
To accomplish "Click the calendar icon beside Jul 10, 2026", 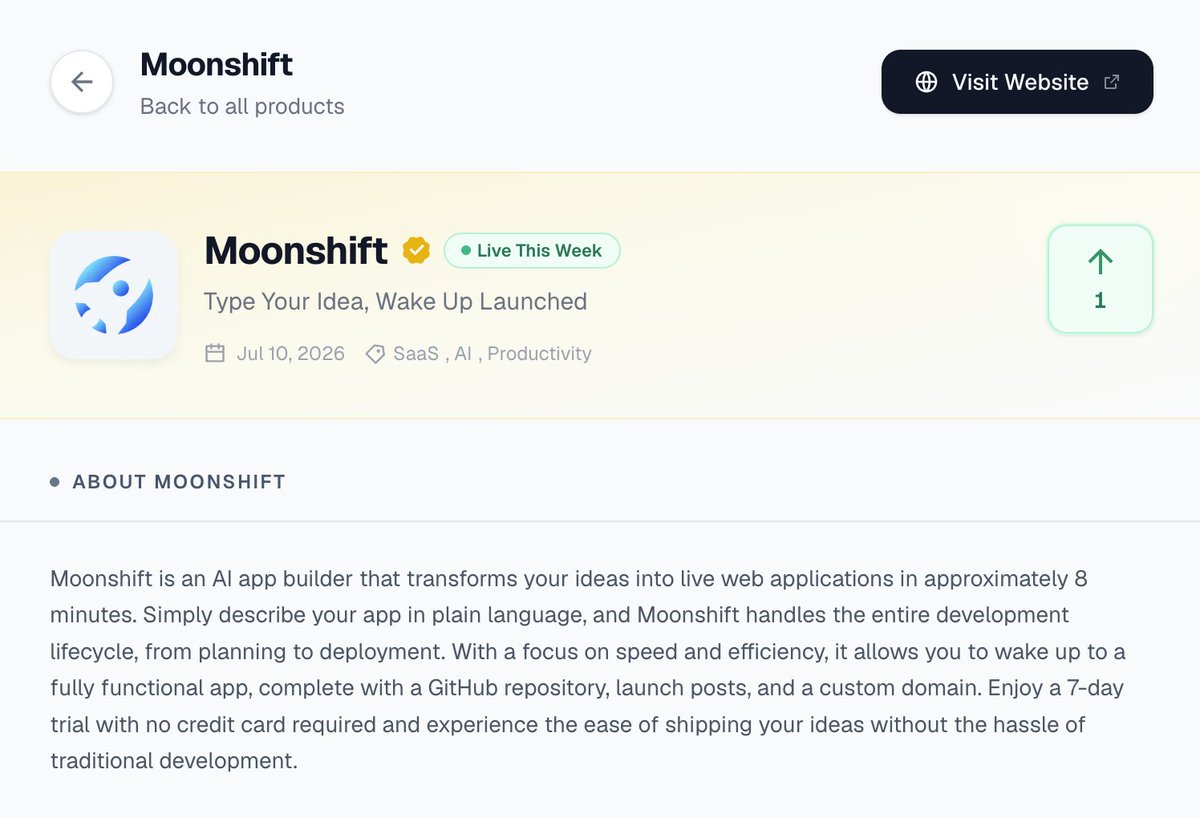I will 215,353.
